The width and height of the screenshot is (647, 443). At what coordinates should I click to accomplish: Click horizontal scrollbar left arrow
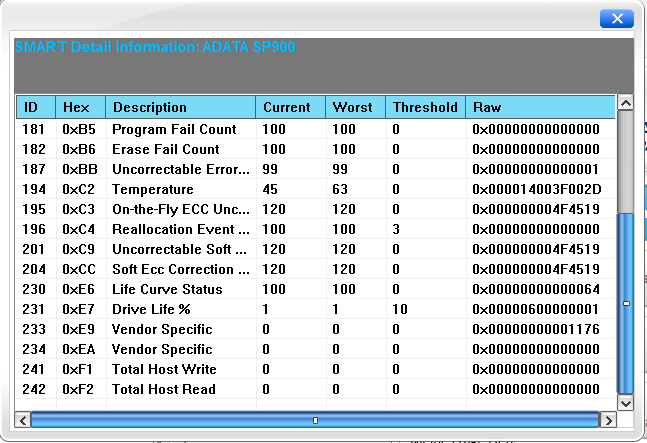[23, 420]
